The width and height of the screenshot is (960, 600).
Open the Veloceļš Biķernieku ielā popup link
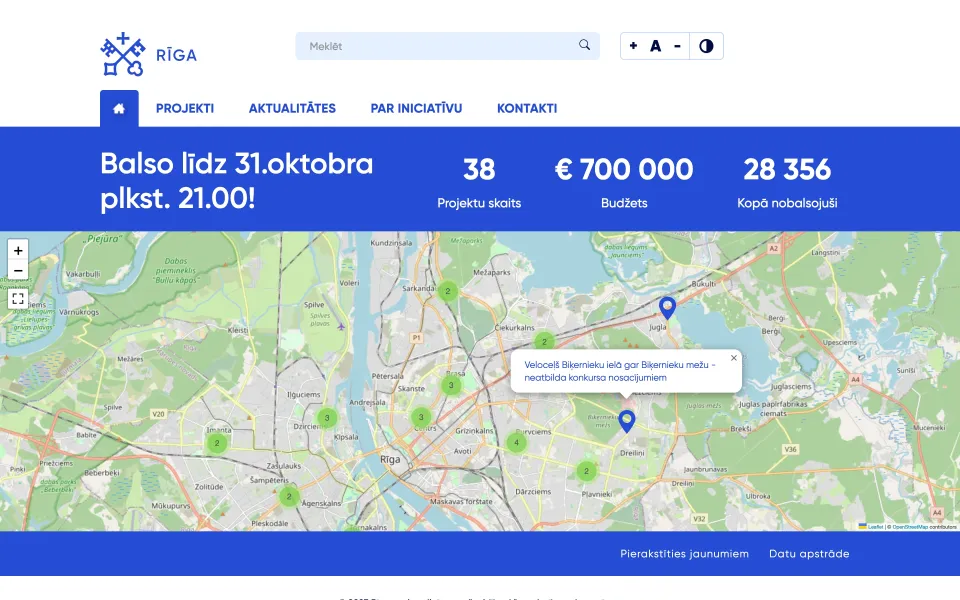620,371
